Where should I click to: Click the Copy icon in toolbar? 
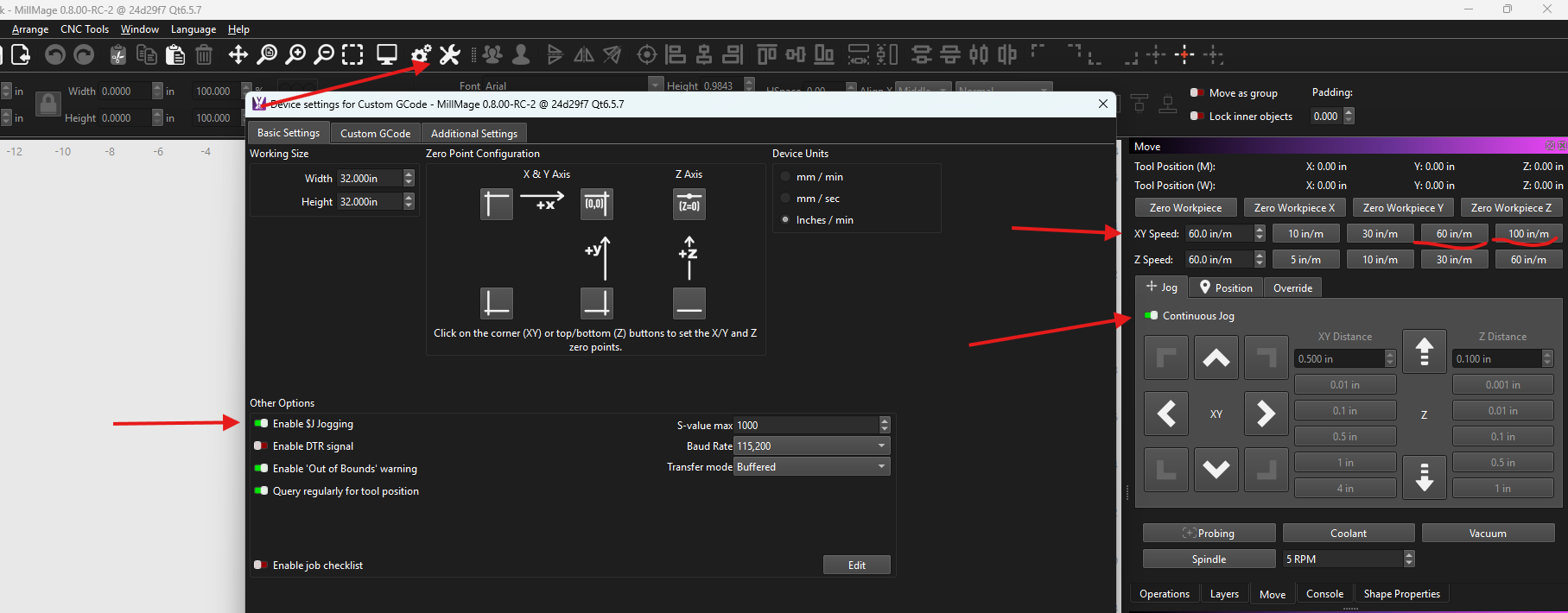147,55
